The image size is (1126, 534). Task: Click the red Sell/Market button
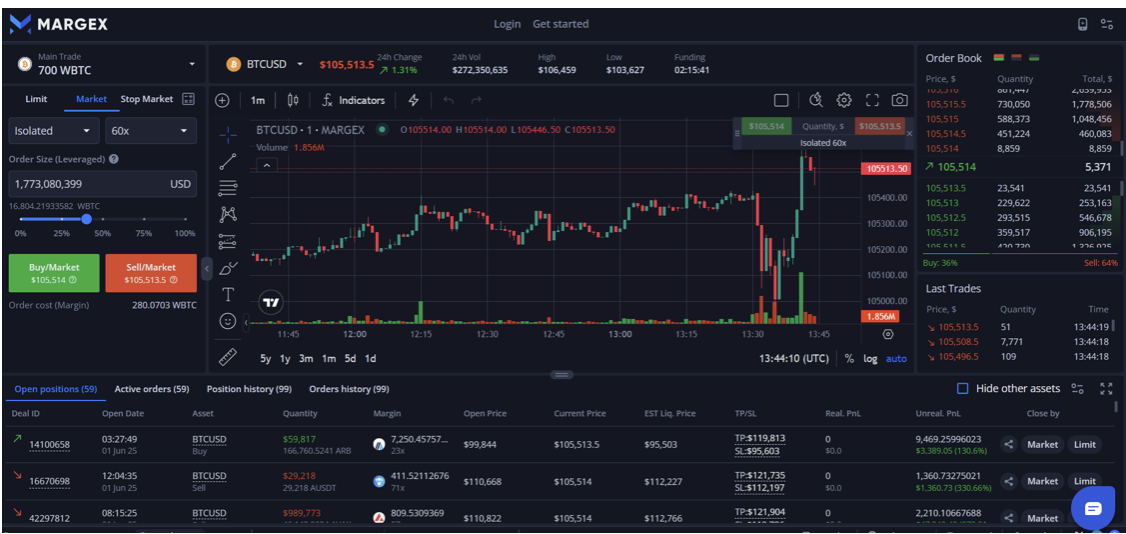coord(151,273)
